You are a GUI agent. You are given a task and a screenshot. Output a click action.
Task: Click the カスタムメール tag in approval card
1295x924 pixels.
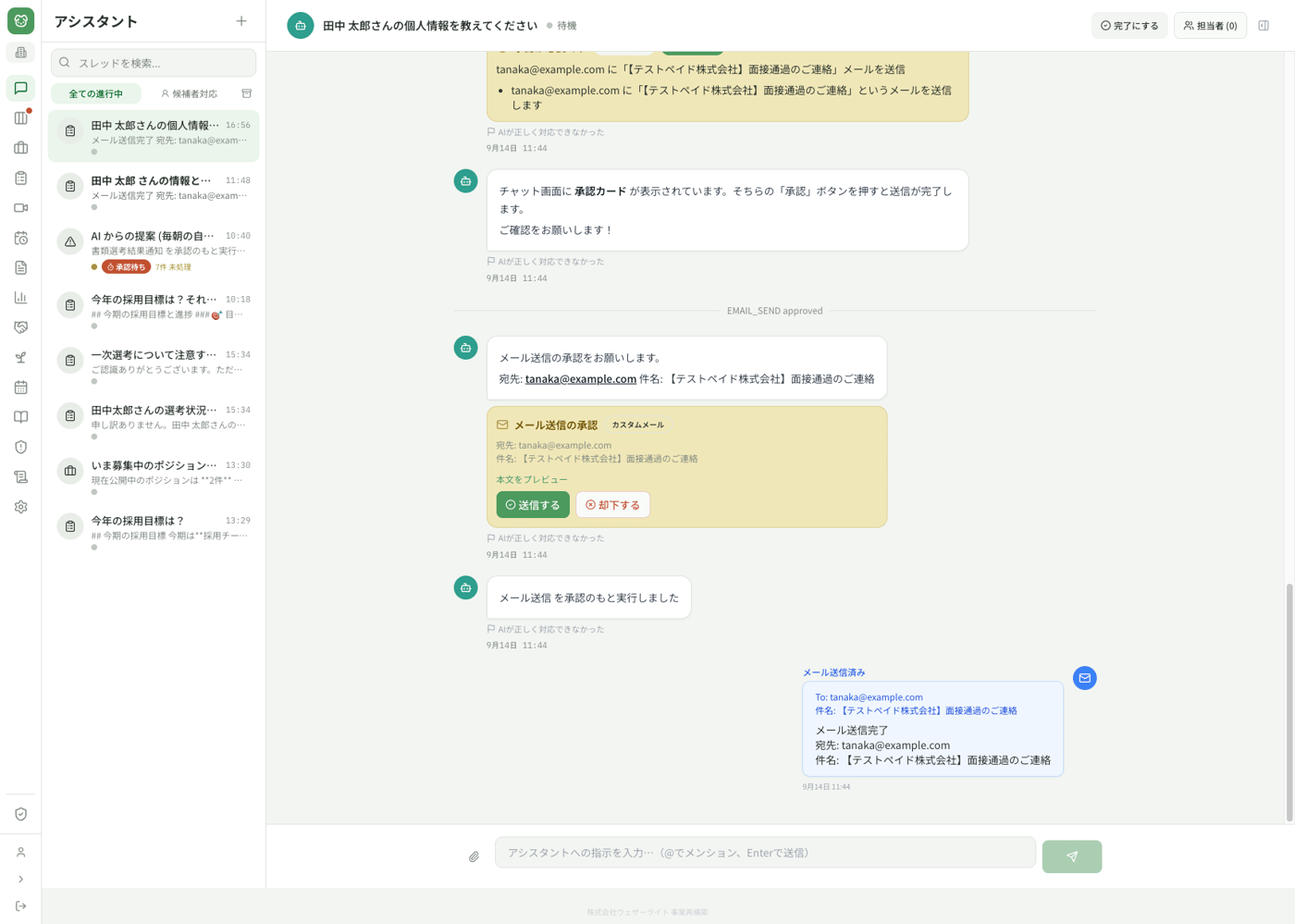(x=637, y=425)
